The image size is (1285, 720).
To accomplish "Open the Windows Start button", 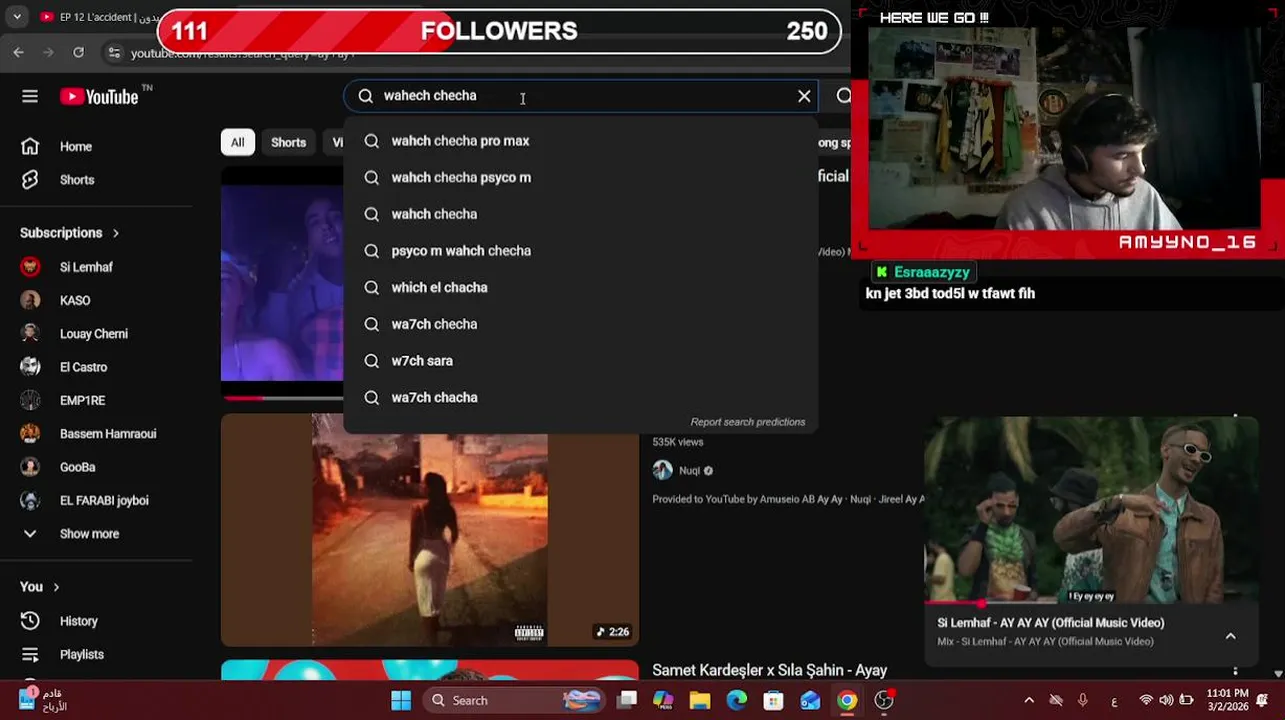I will (401, 700).
